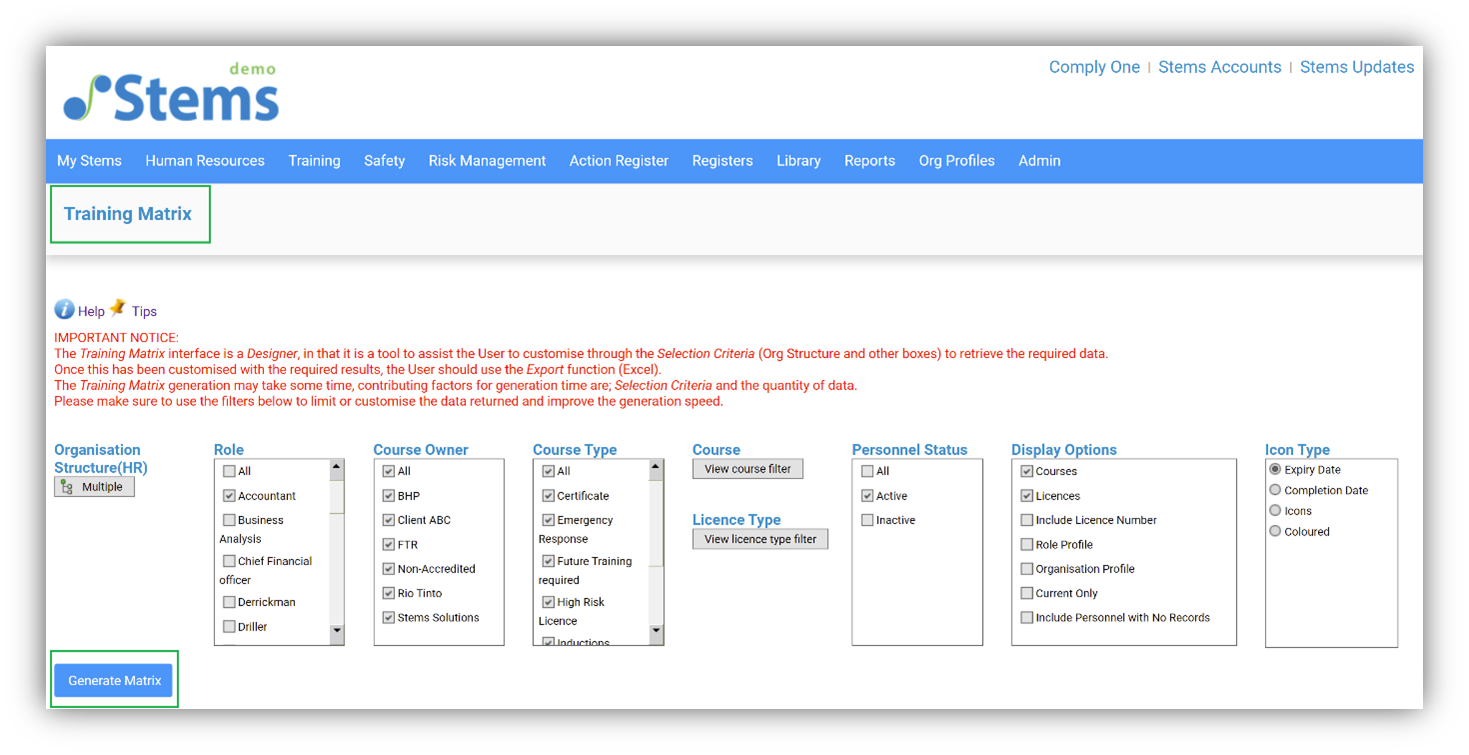
Task: Open the Action Register menu
Action: [619, 161]
